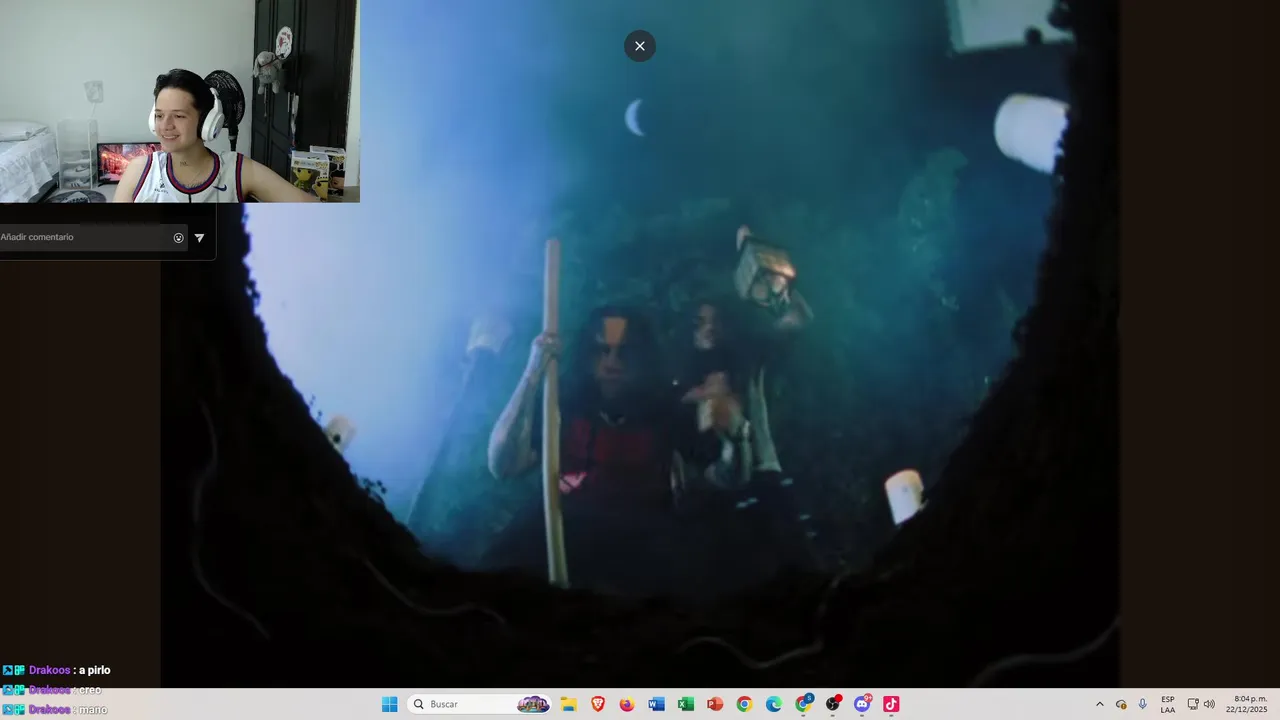Viewport: 1280px width, 720px height.
Task: Open PowerPoint from the taskbar
Action: click(x=715, y=704)
